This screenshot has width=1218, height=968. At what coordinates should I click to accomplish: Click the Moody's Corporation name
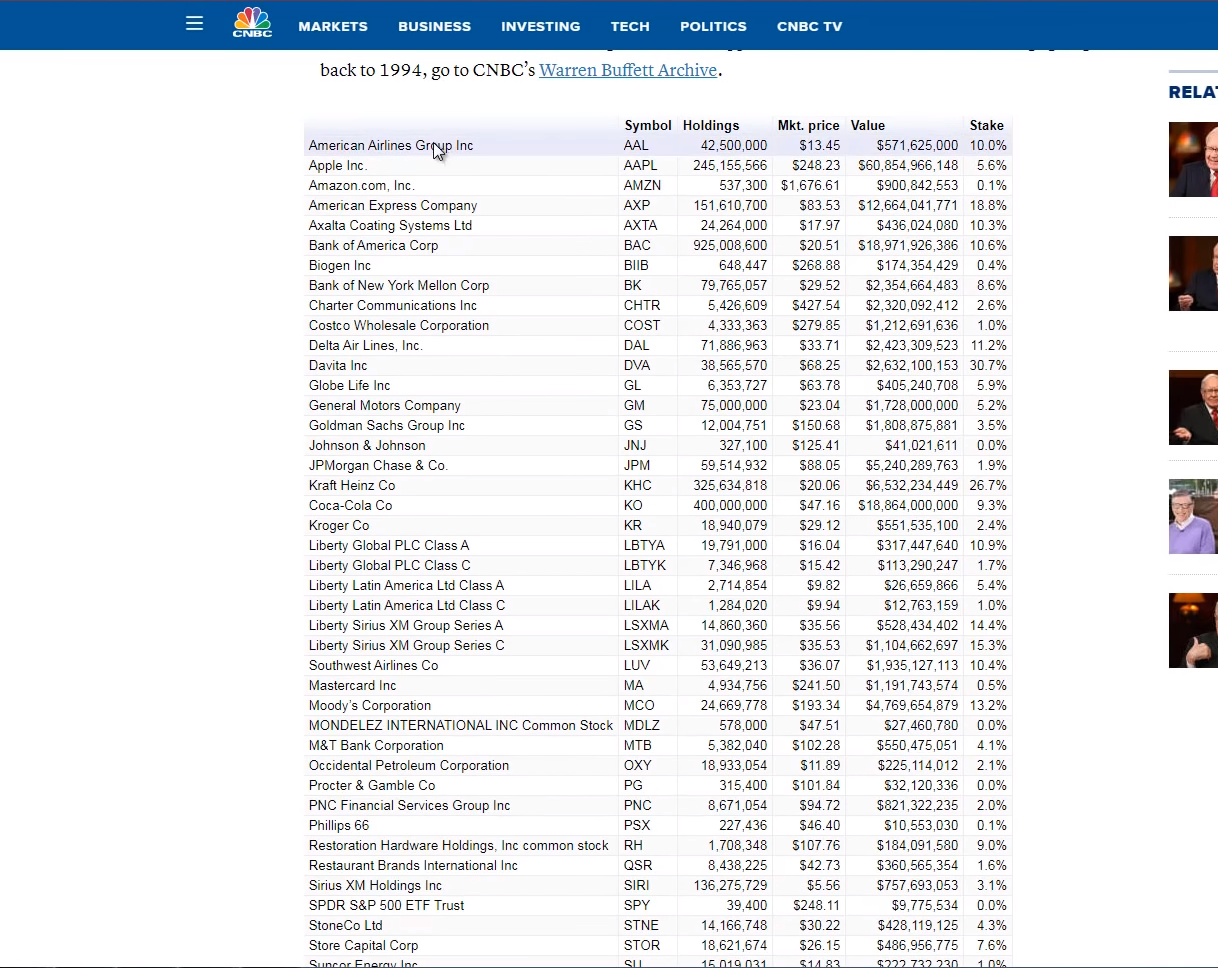click(370, 705)
